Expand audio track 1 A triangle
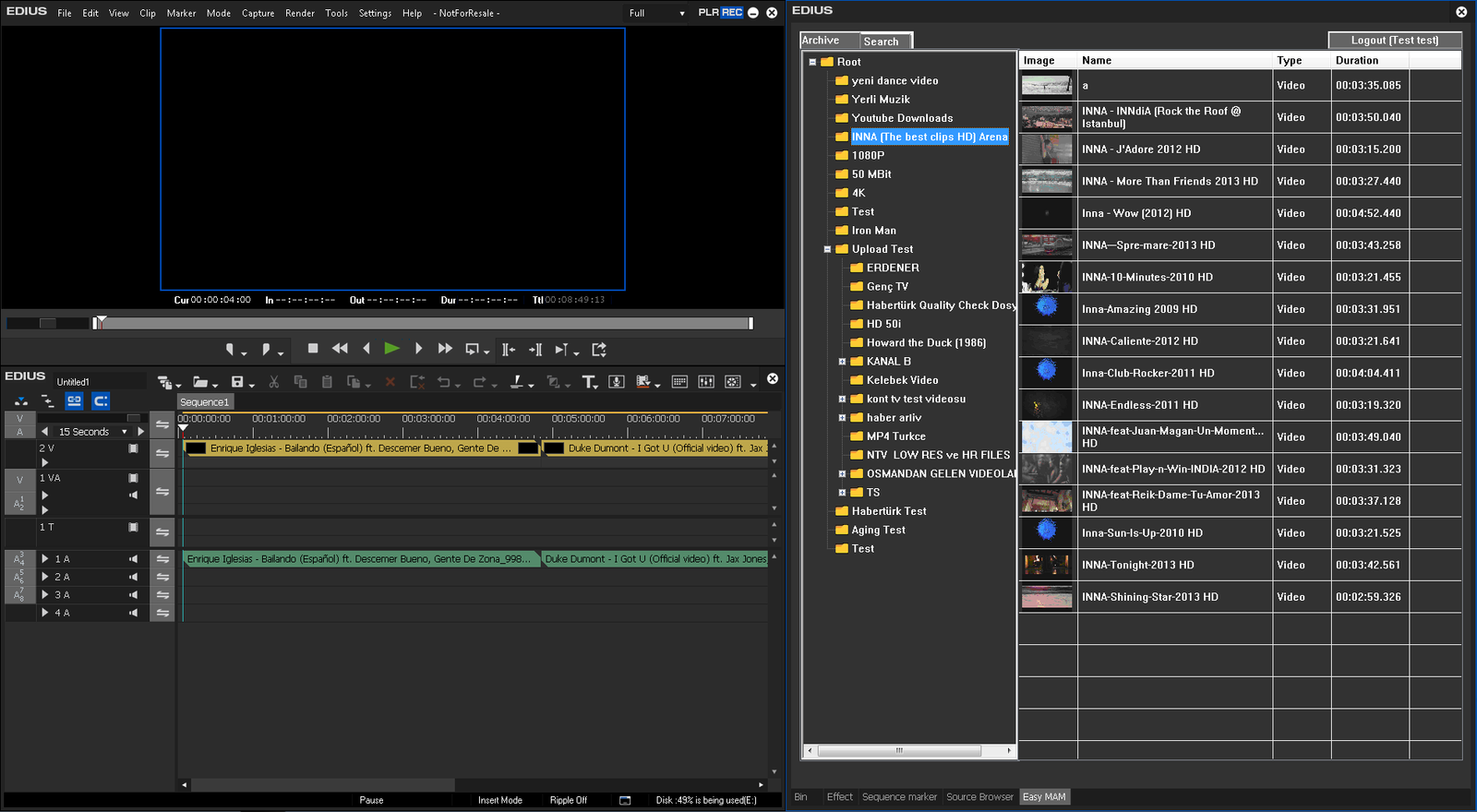Image resolution: width=1477 pixels, height=812 pixels. pyautogui.click(x=44, y=559)
